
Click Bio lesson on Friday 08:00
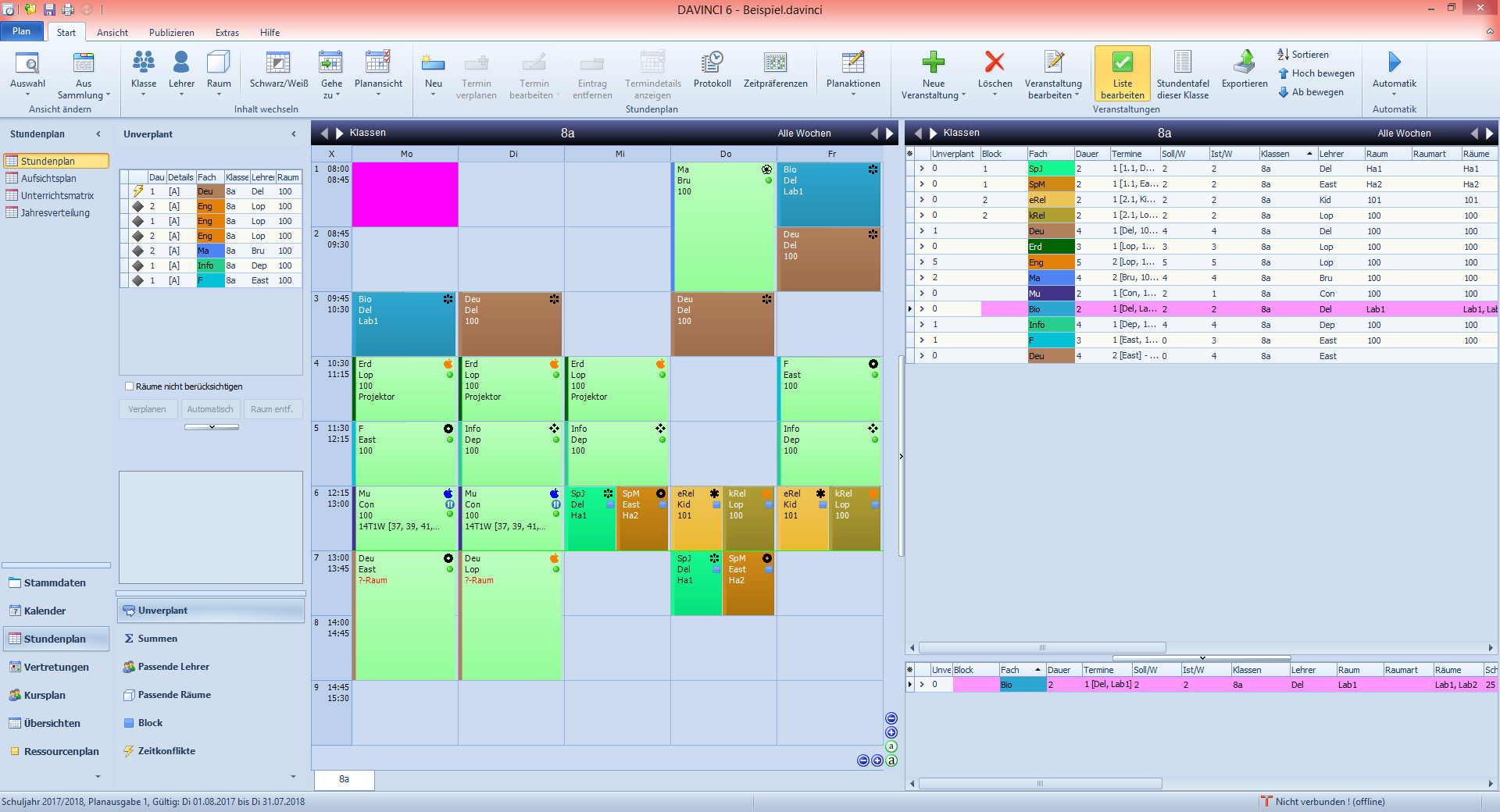[x=829, y=194]
